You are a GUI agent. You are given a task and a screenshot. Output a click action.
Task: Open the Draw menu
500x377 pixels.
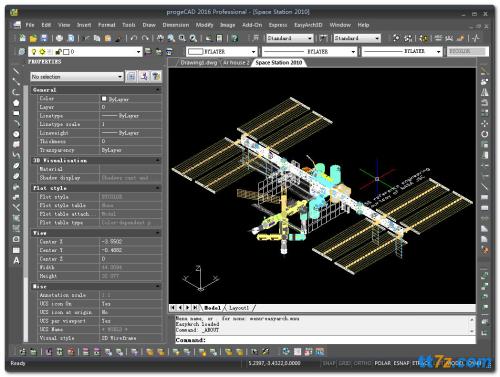pos(149,25)
